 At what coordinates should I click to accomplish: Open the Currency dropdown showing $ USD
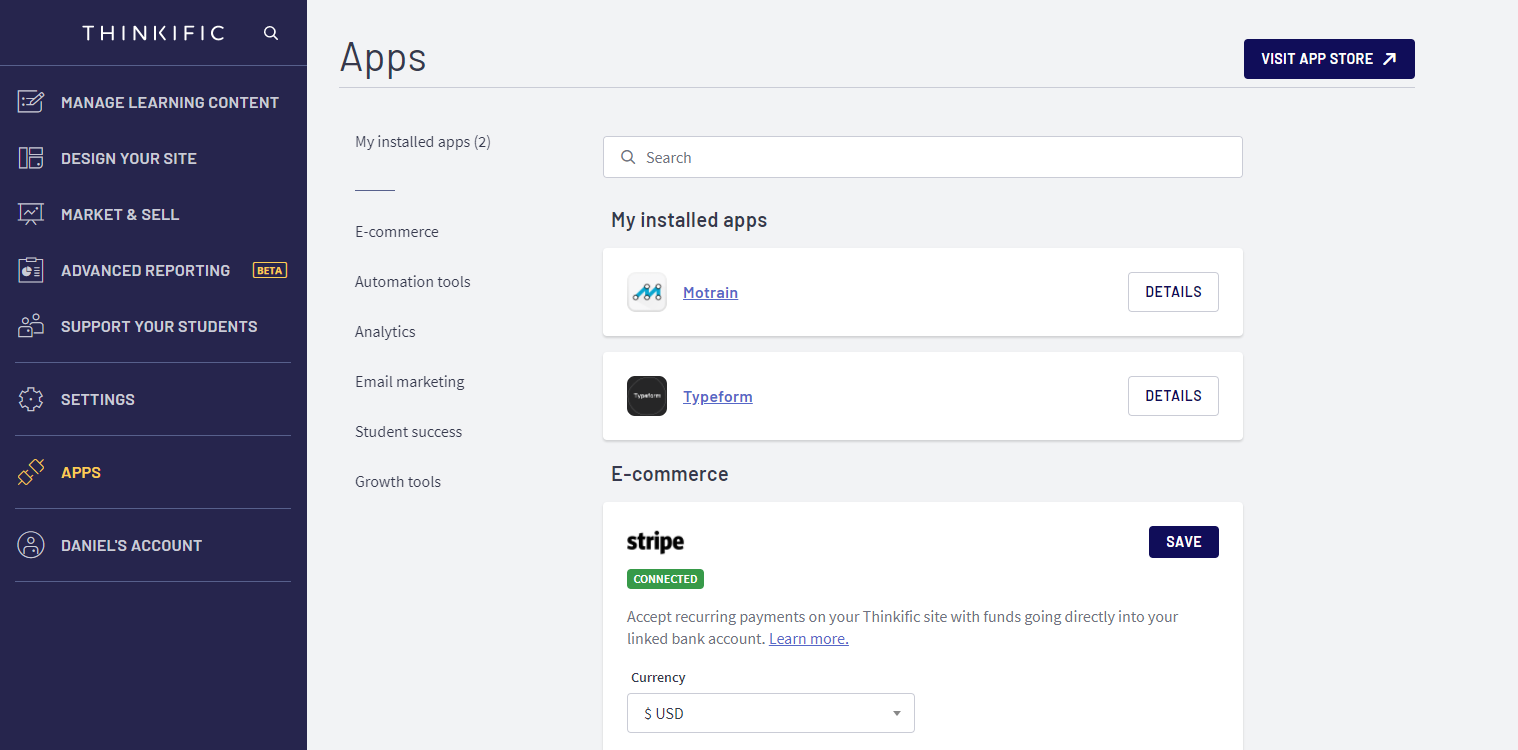point(770,713)
